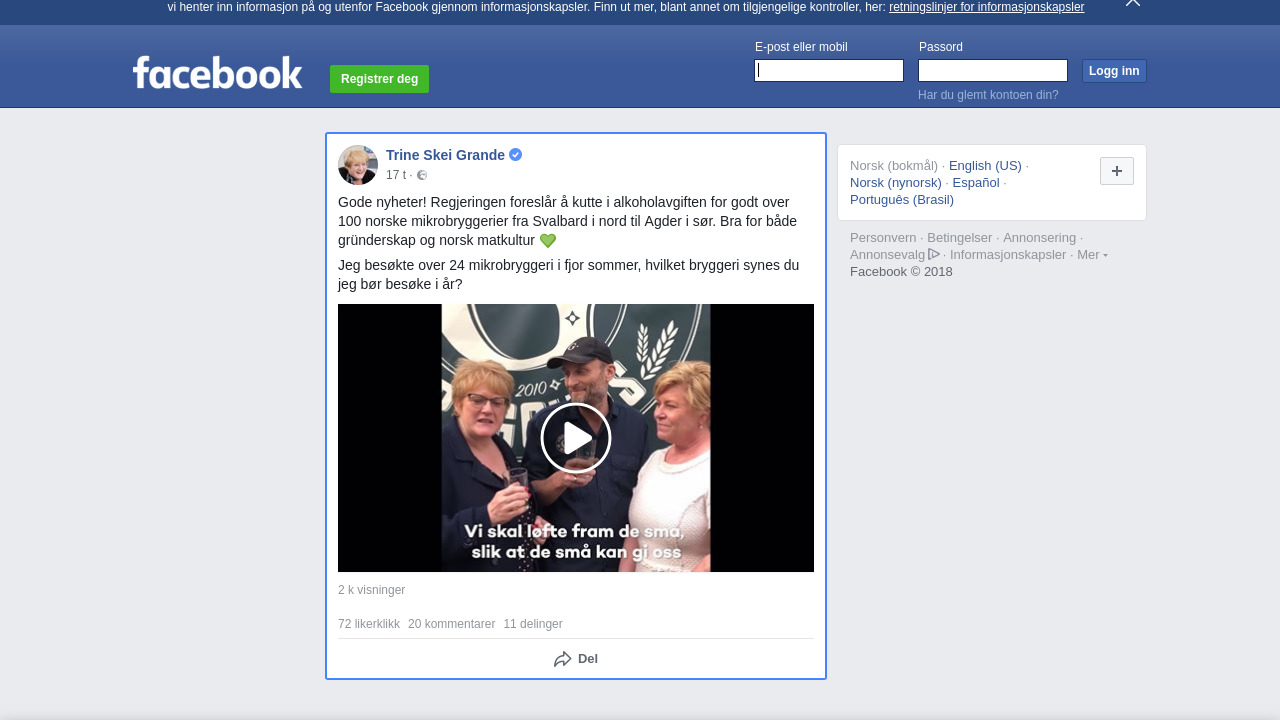Open the 17 t timestamp link
The image size is (1280, 720).
tap(396, 175)
